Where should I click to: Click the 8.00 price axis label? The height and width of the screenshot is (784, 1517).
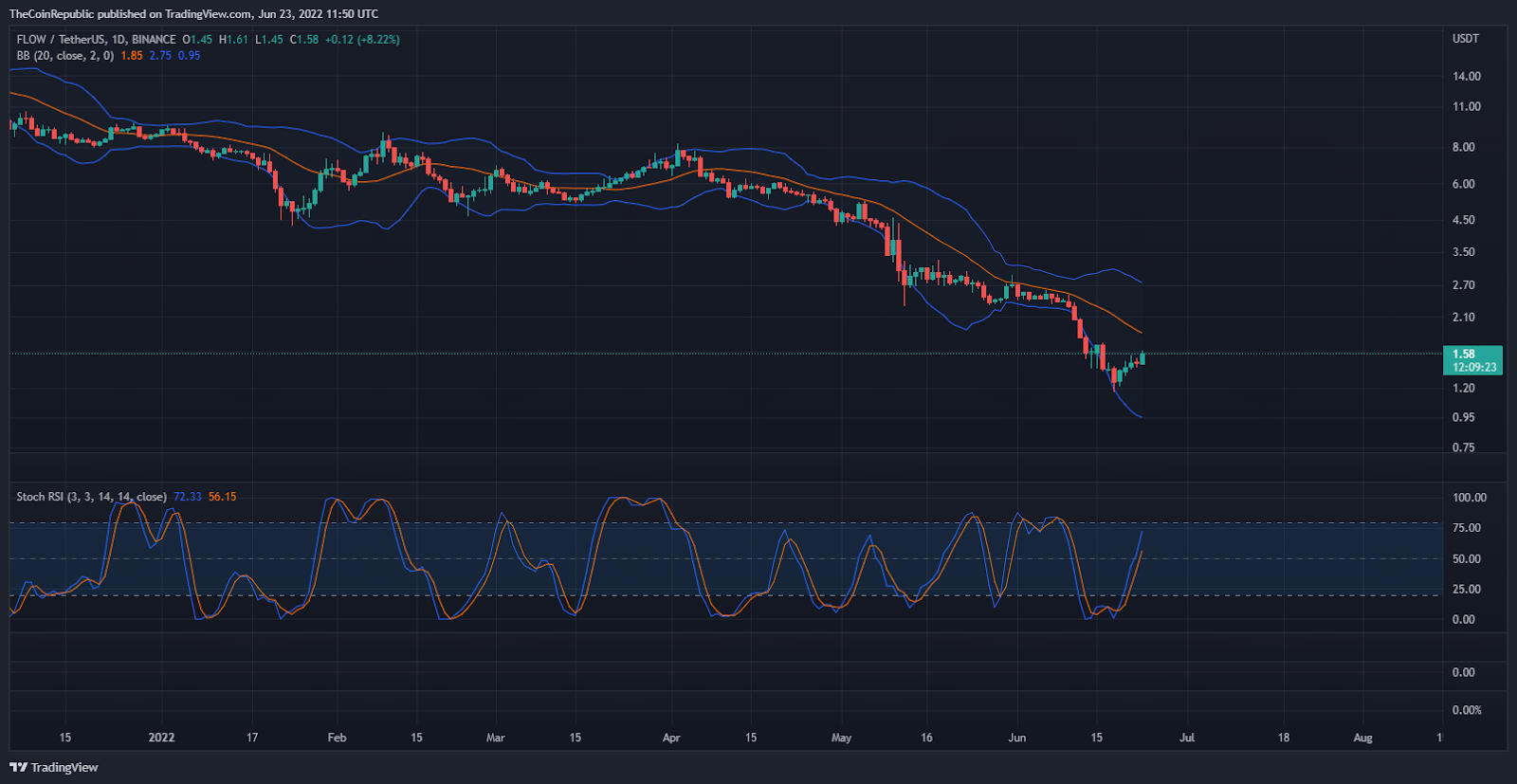pos(1464,148)
